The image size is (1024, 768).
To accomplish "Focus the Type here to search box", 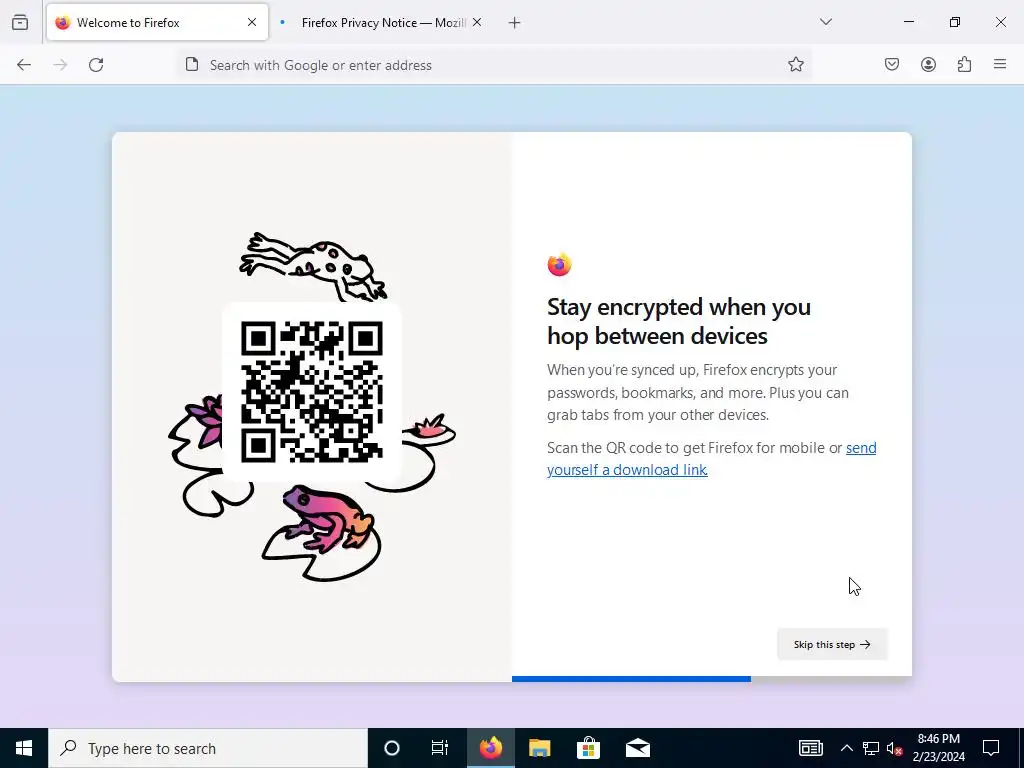I will 208,748.
